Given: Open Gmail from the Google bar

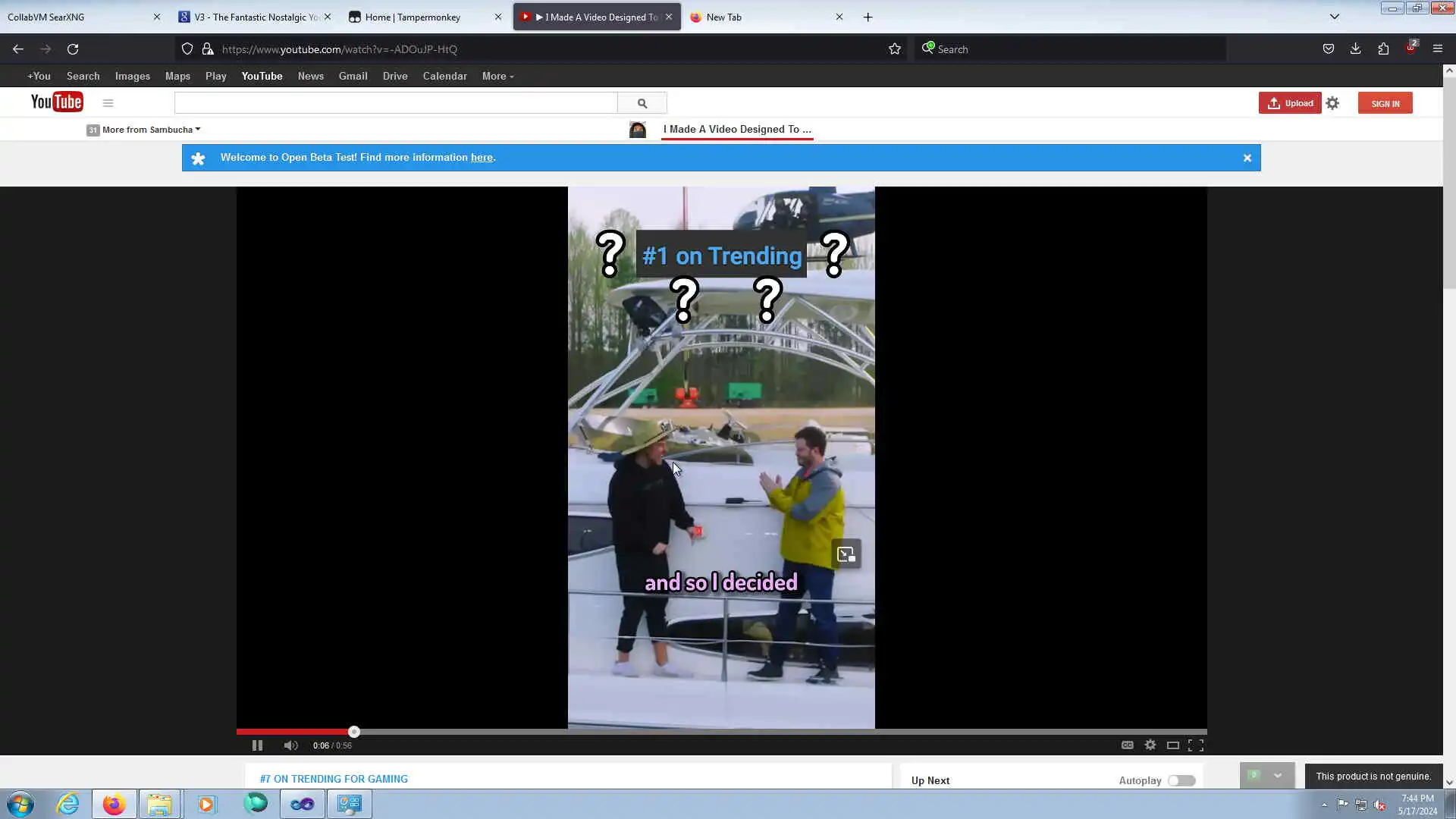Looking at the screenshot, I should [x=353, y=76].
